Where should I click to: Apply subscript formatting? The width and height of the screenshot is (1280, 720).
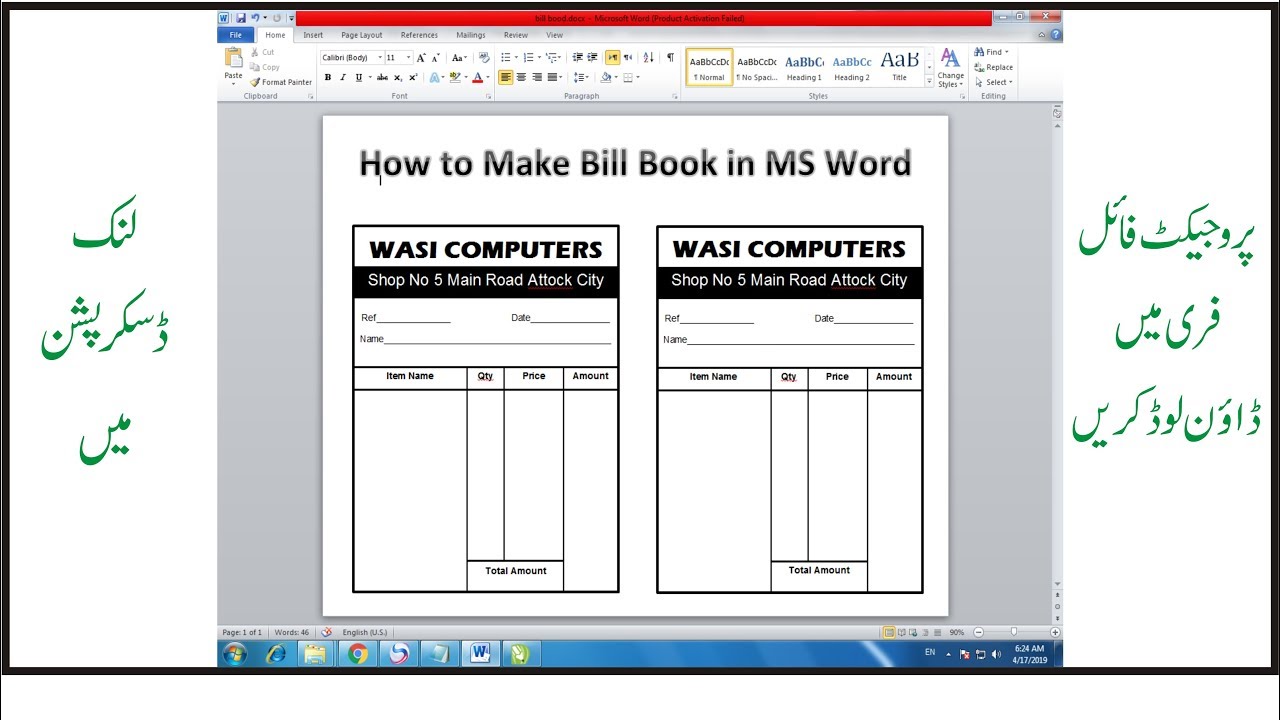point(398,77)
